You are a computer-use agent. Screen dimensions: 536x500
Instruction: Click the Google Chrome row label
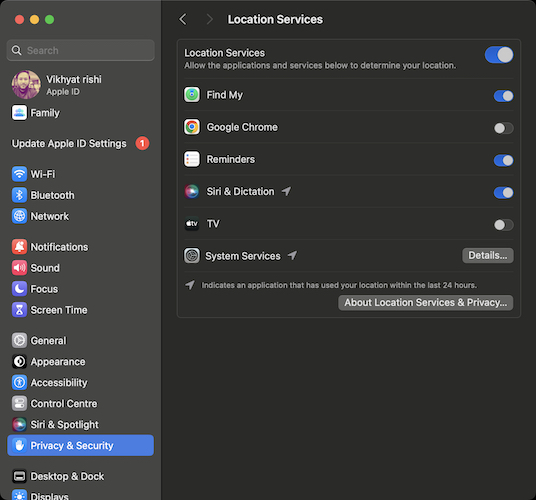(242, 127)
